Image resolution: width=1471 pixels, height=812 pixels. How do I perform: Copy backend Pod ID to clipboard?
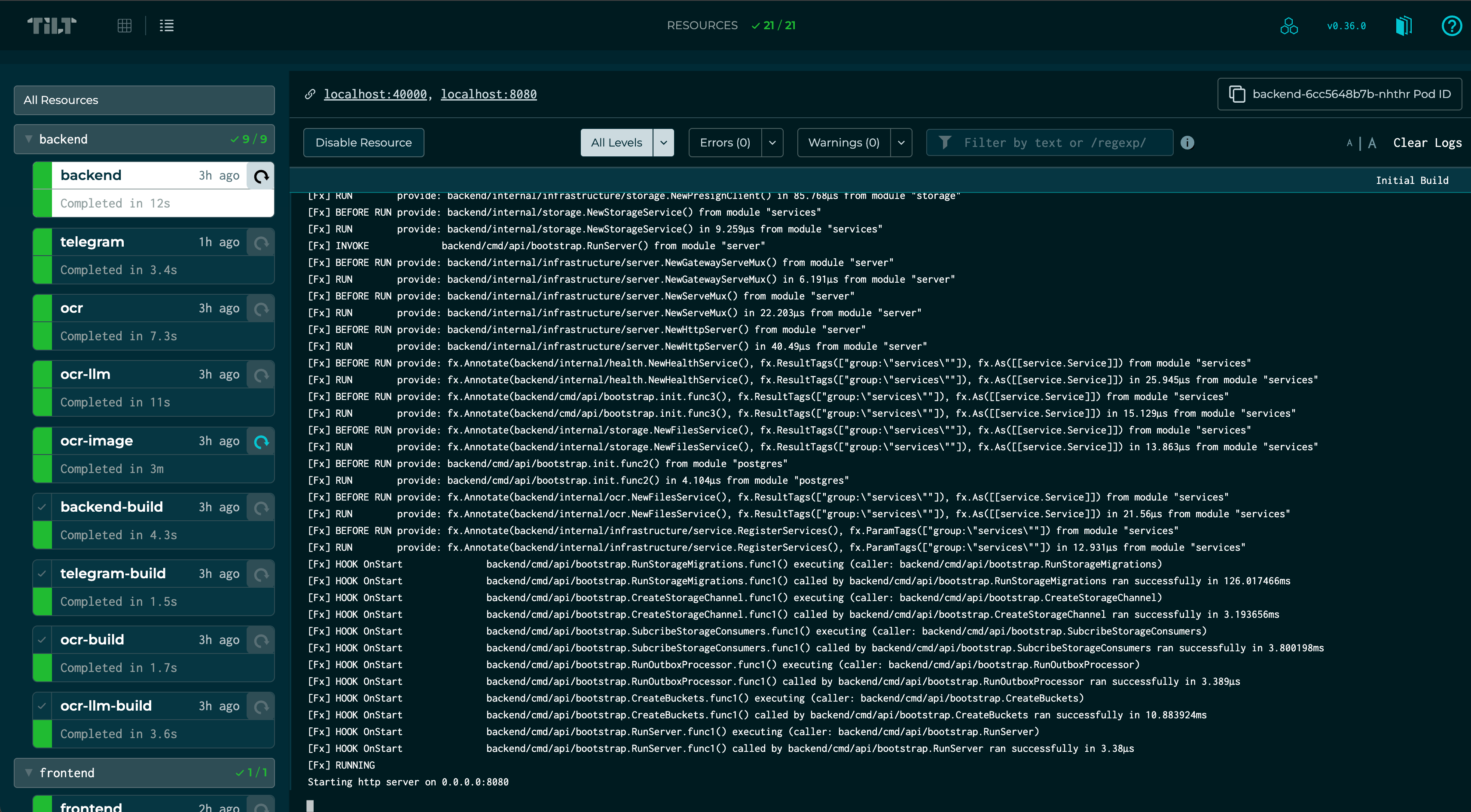1340,94
